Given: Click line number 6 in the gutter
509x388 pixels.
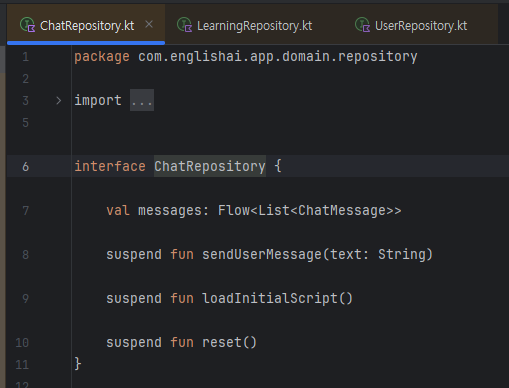Looking at the screenshot, I should pos(25,166).
